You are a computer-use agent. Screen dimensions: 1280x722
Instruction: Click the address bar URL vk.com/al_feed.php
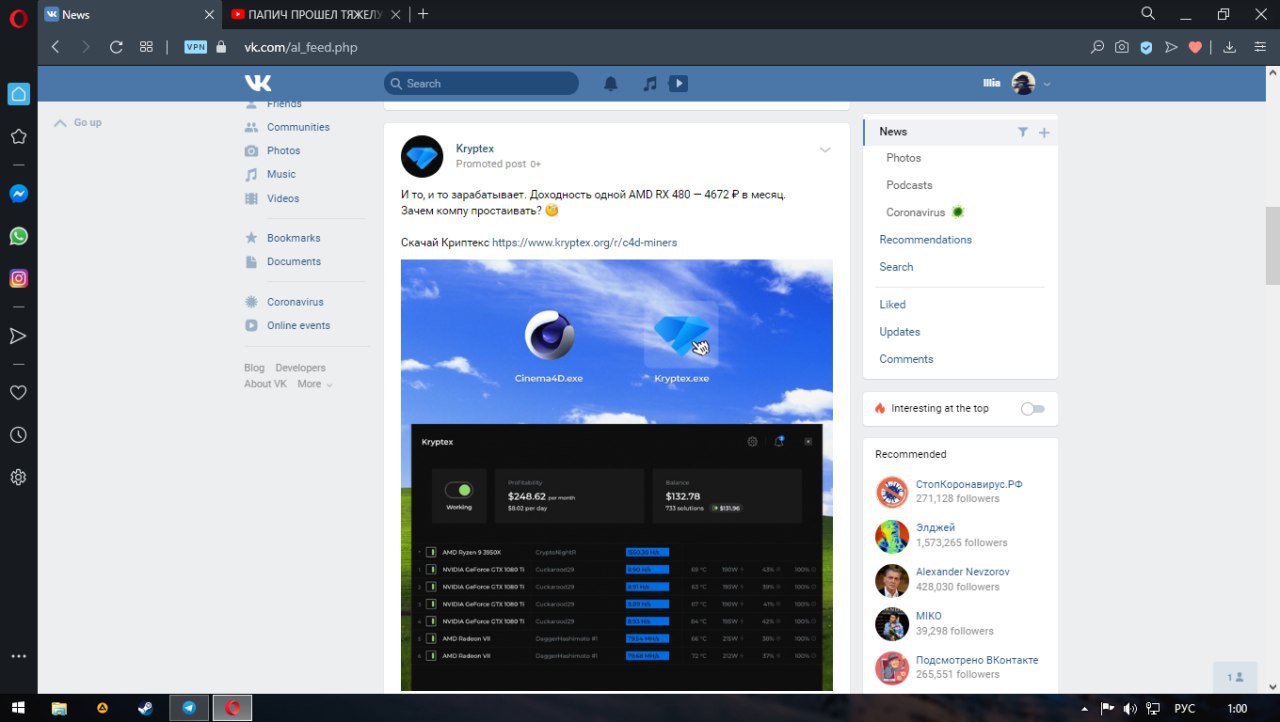pyautogui.click(x=301, y=47)
